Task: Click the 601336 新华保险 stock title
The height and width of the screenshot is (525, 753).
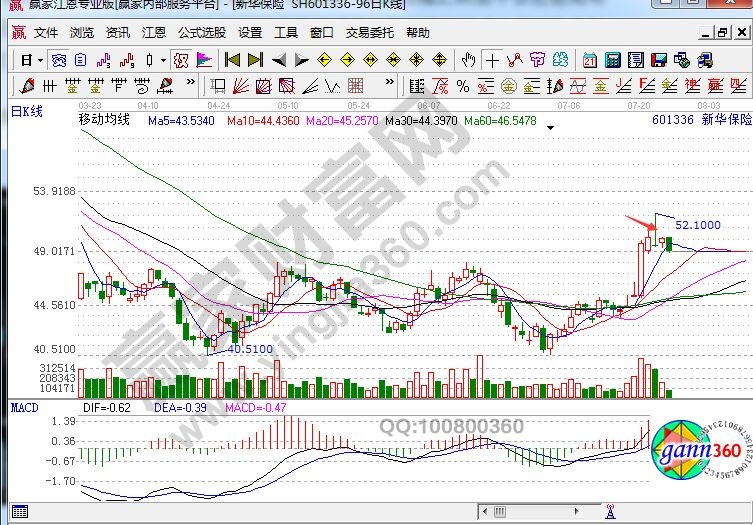Action: [702, 120]
